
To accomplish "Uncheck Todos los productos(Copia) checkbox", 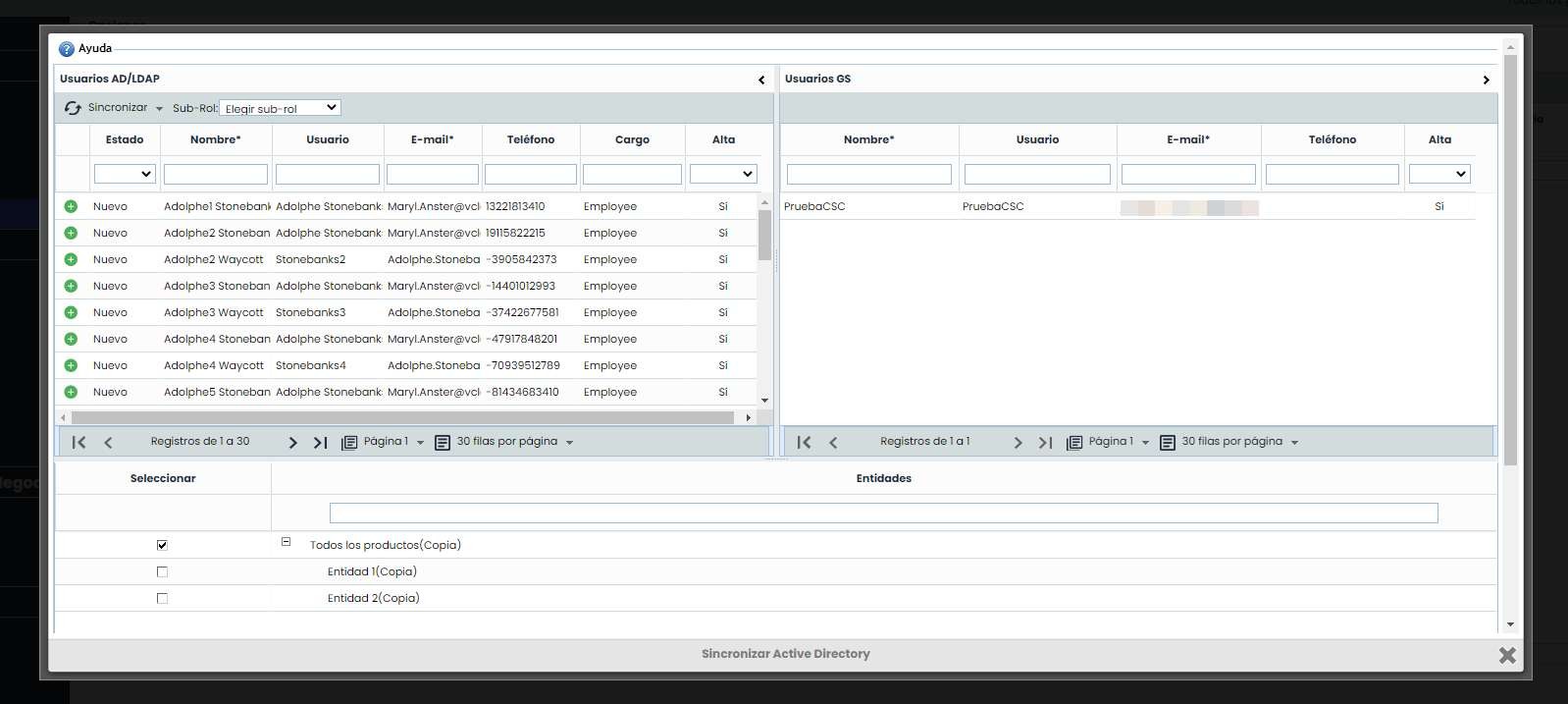I will pyautogui.click(x=162, y=545).
